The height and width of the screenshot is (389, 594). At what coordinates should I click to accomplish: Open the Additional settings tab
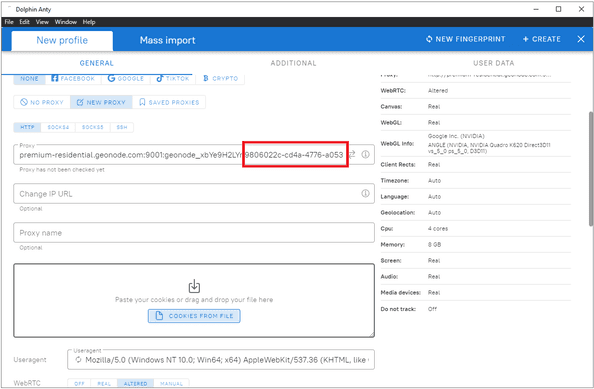tap(293, 63)
